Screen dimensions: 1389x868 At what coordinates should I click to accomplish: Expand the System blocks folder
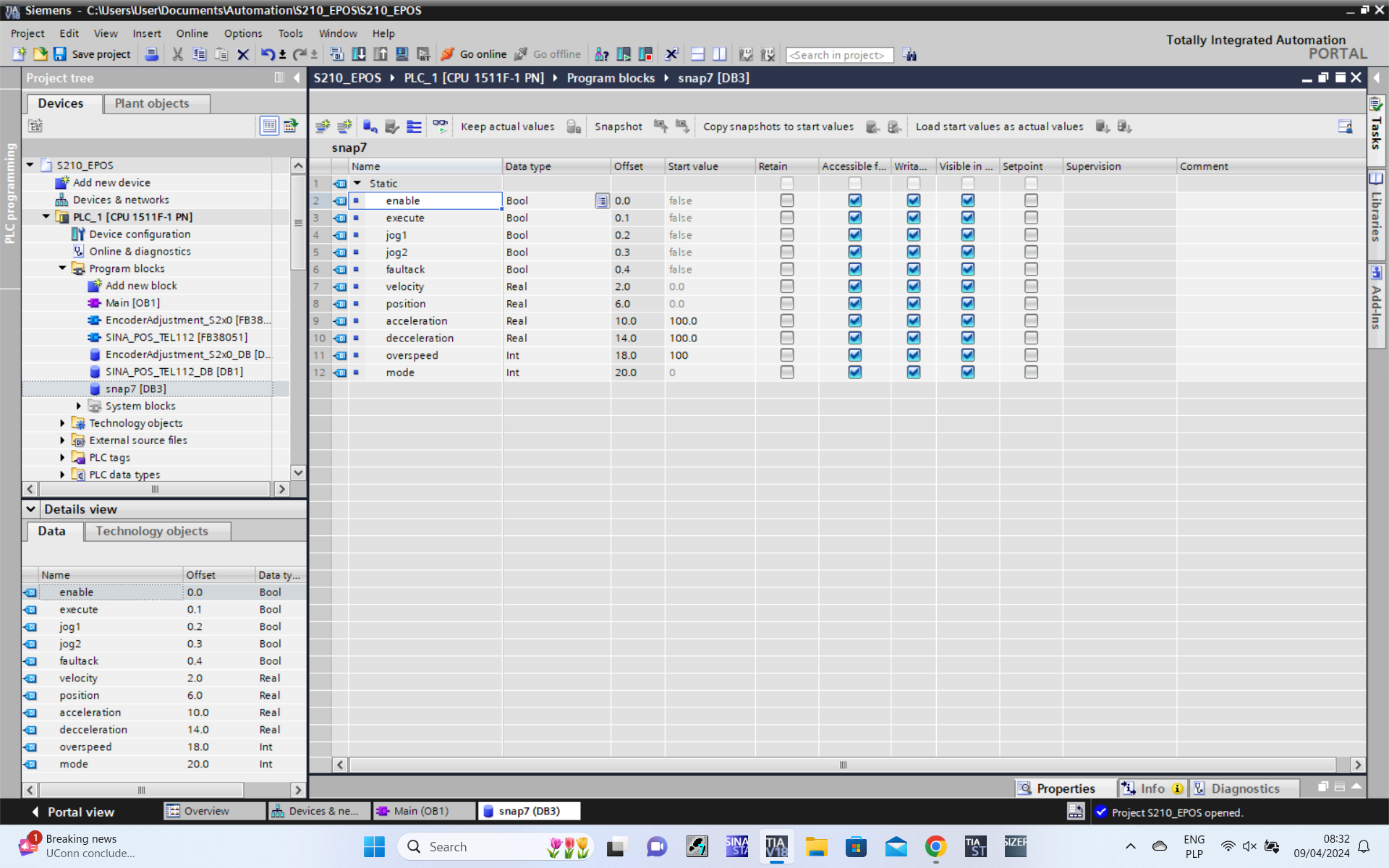(x=79, y=406)
